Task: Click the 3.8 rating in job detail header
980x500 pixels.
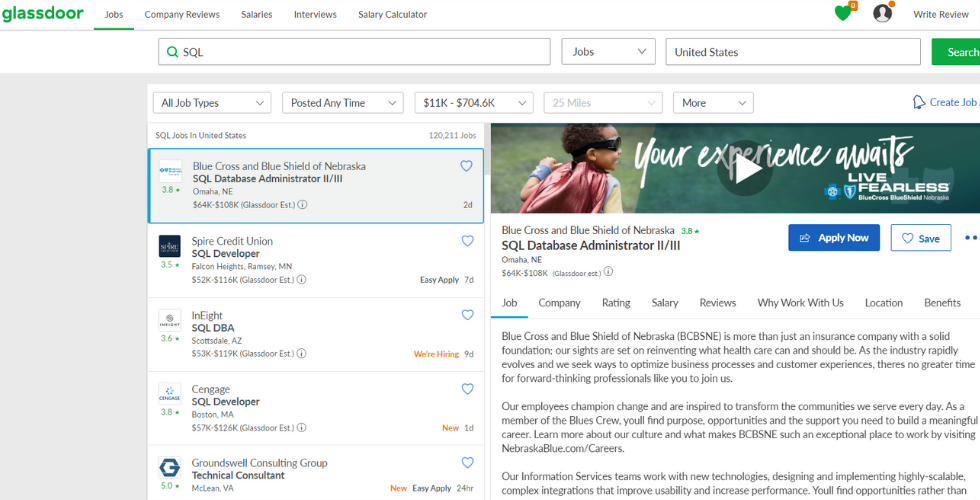Action: click(x=690, y=231)
